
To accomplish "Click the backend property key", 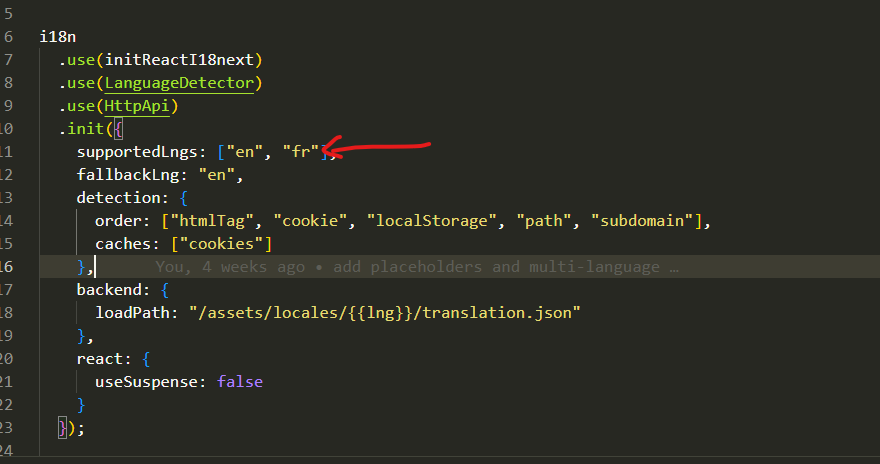I will pyautogui.click(x=108, y=290).
